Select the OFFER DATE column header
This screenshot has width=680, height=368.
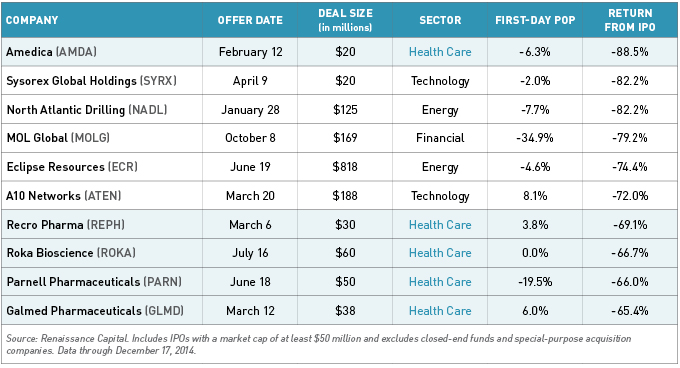tap(250, 20)
